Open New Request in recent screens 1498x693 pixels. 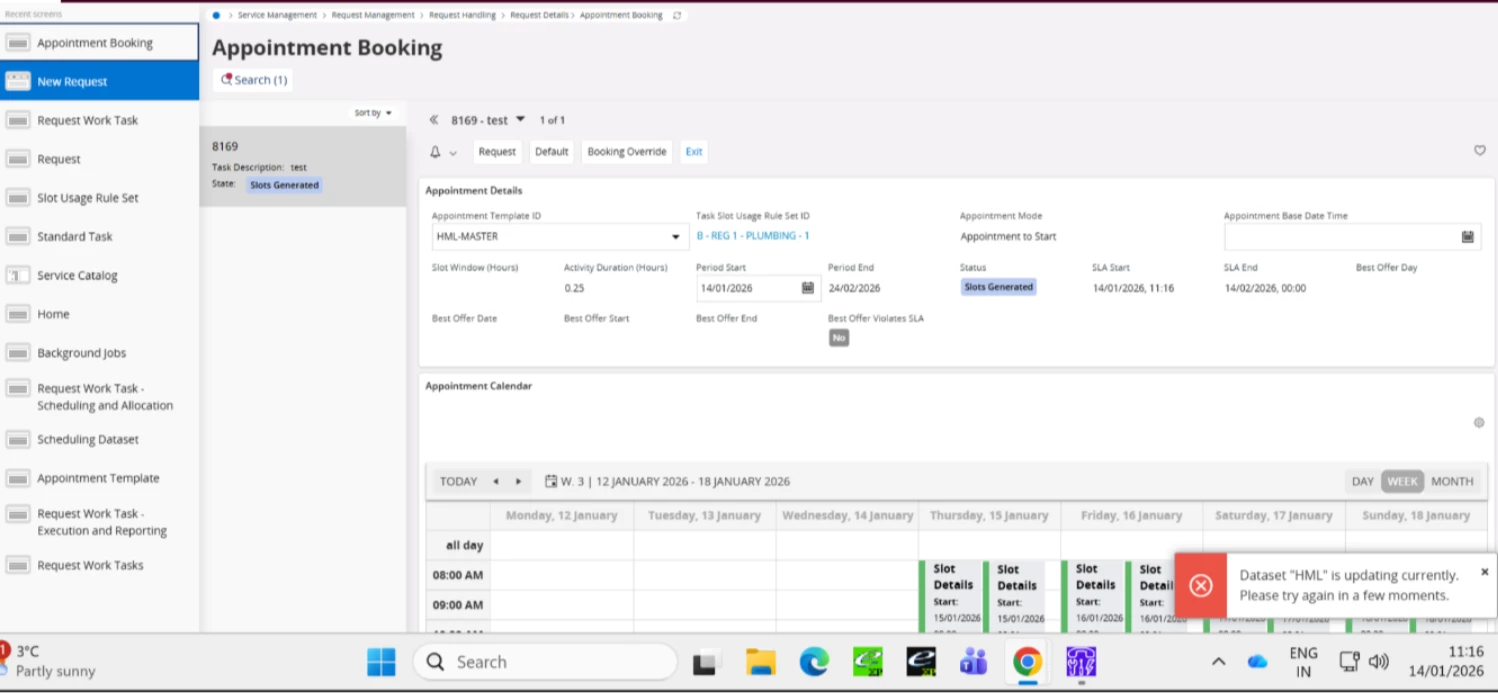coord(99,81)
